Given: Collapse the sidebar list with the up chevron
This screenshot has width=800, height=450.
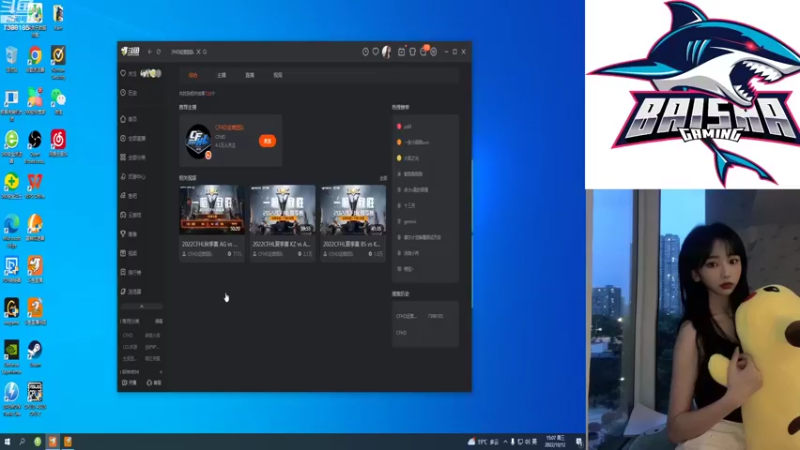Looking at the screenshot, I should point(142,306).
